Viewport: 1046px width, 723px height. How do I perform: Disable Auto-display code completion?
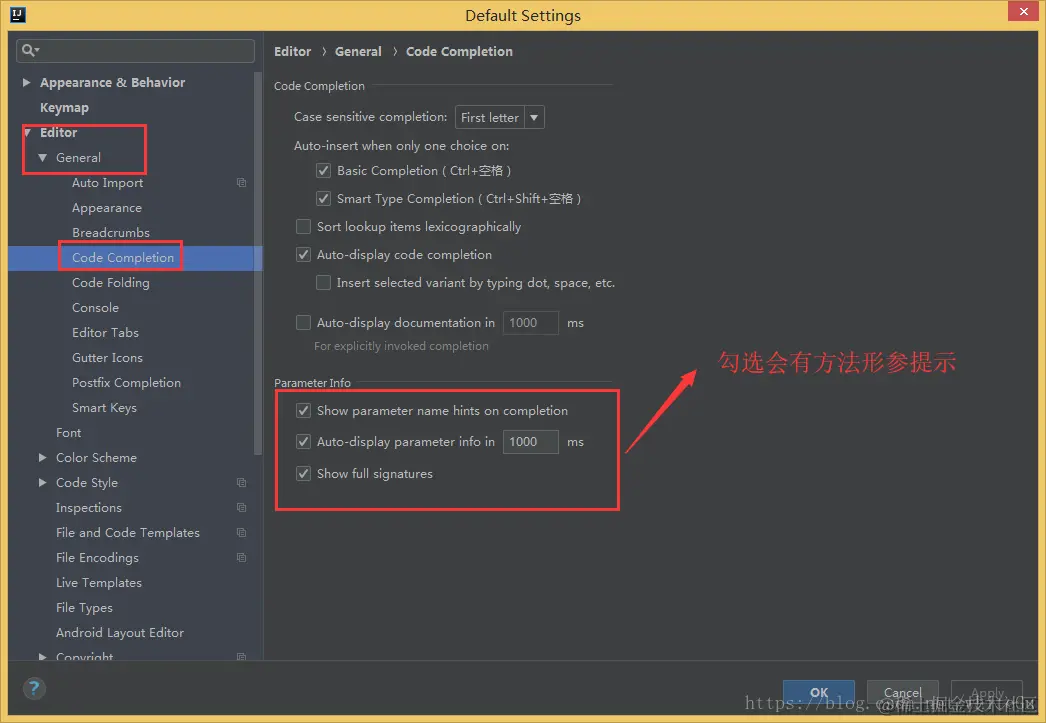[304, 255]
